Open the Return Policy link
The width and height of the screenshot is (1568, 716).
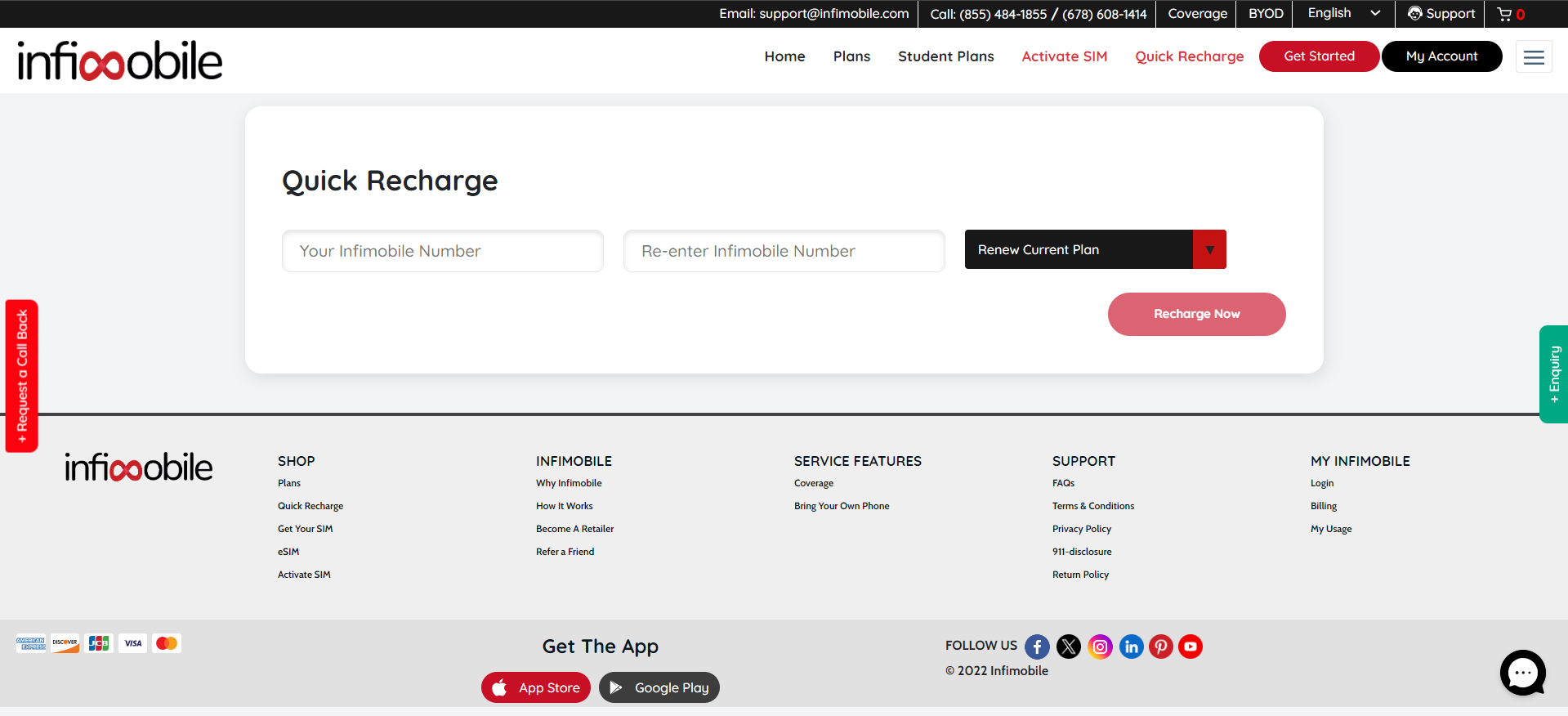click(x=1081, y=575)
